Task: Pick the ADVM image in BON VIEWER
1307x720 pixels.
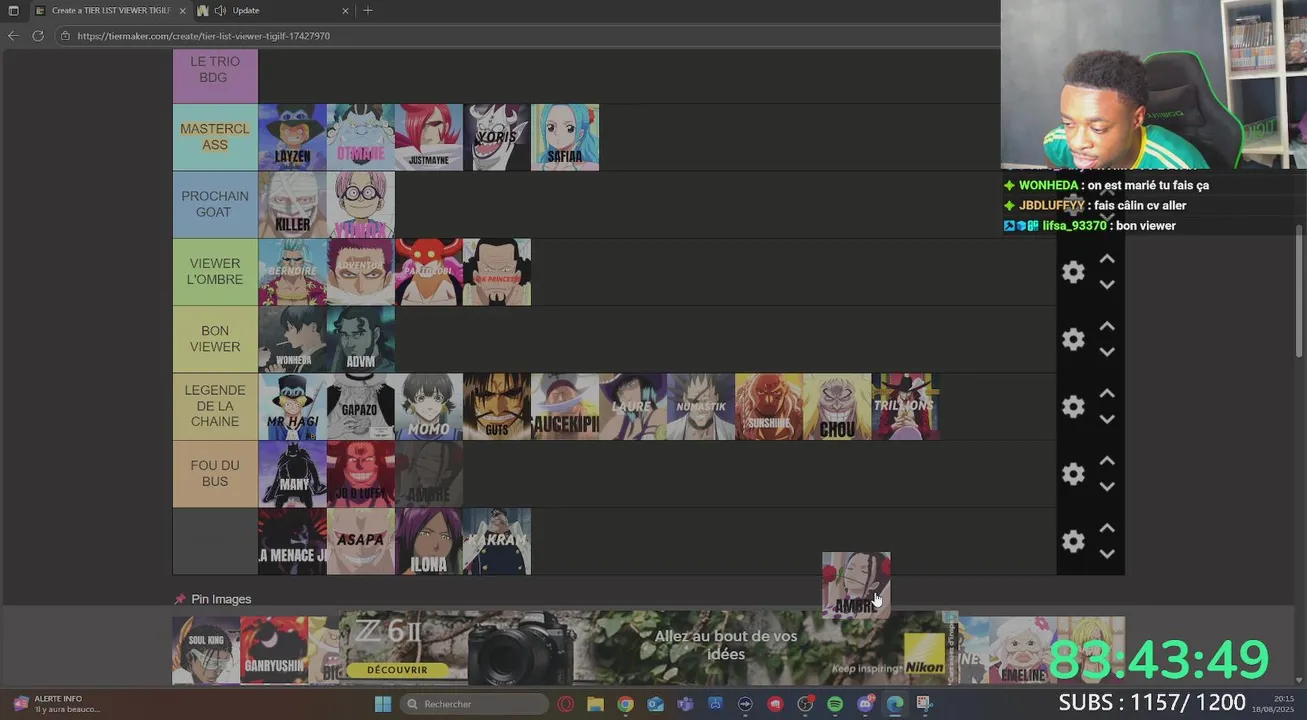Action: [361, 339]
